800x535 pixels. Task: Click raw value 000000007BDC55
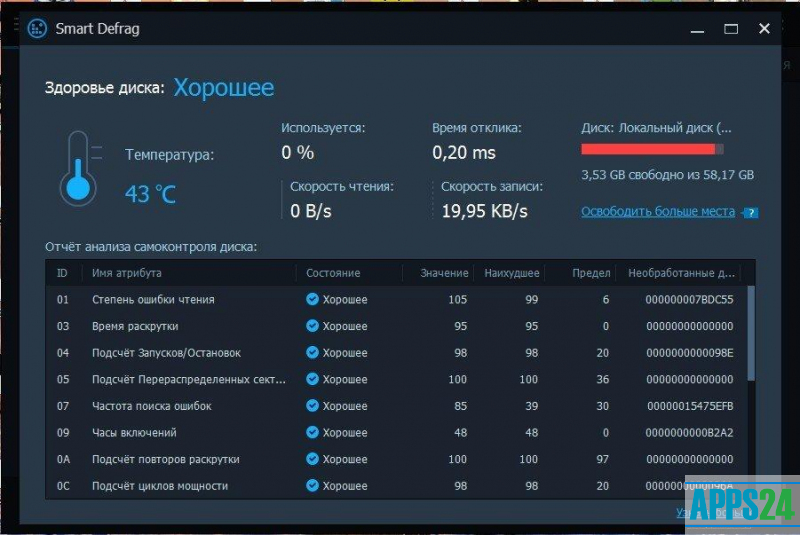coord(689,299)
